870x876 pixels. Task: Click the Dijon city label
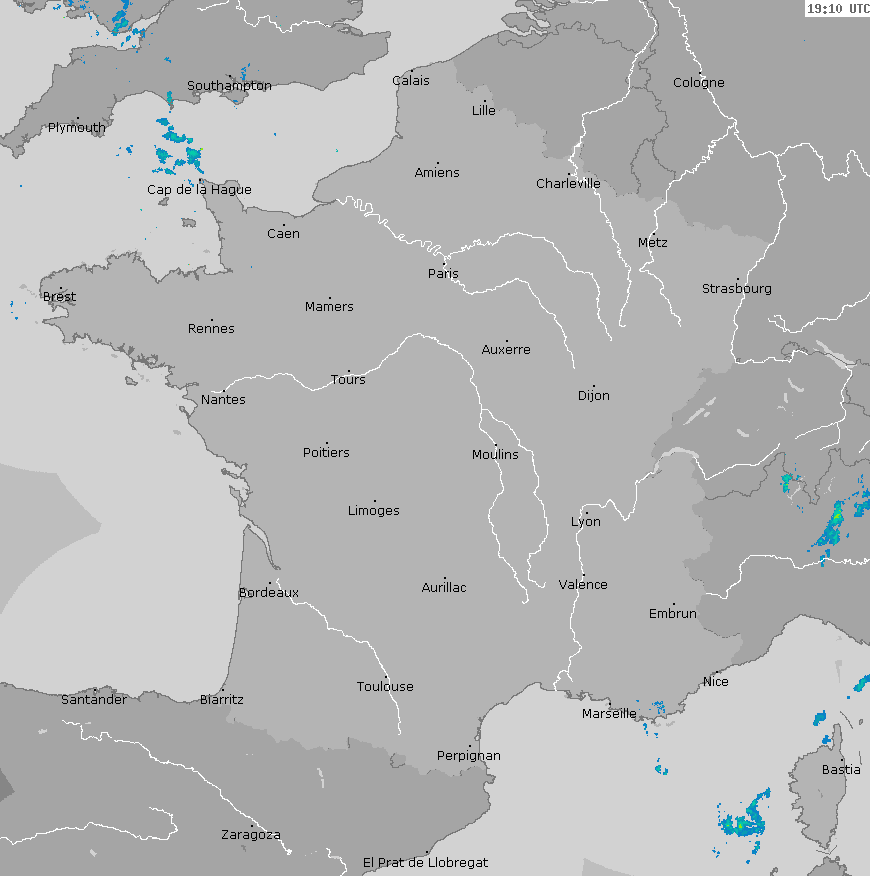tap(593, 396)
